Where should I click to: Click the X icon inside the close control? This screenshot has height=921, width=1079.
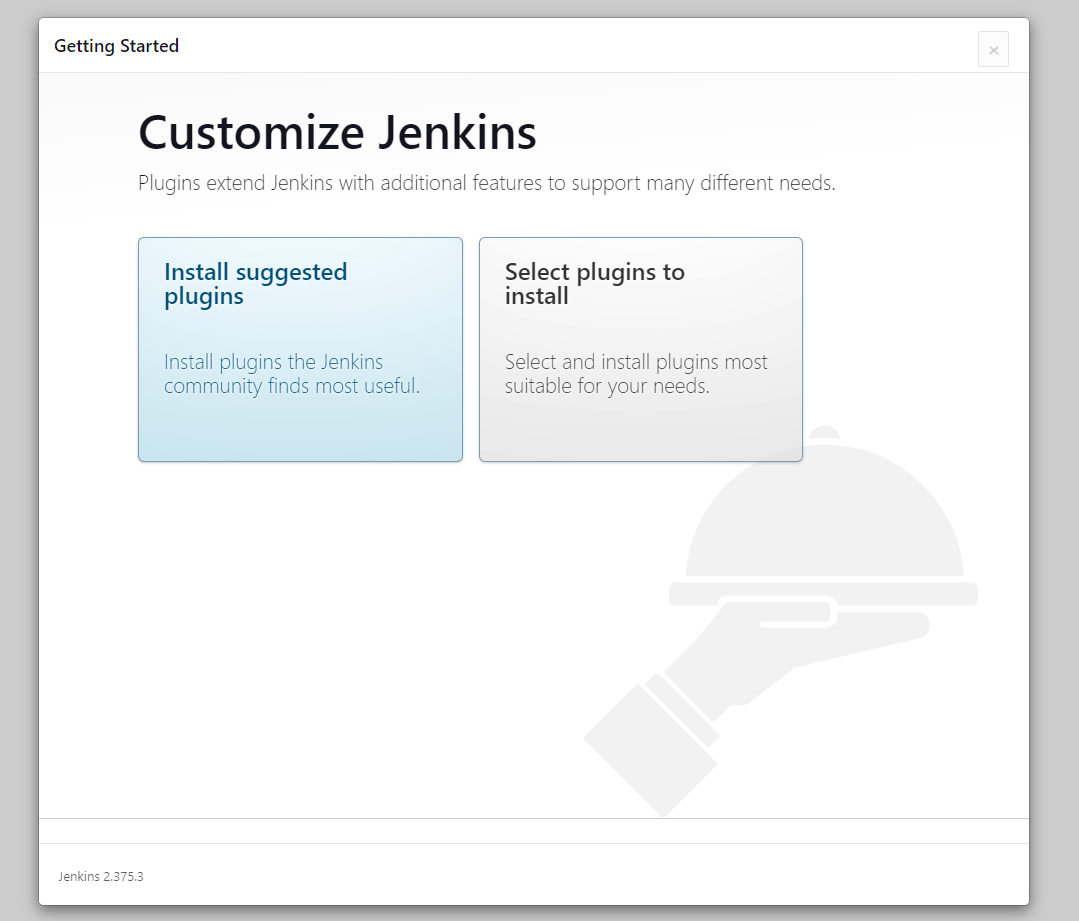coord(993,49)
